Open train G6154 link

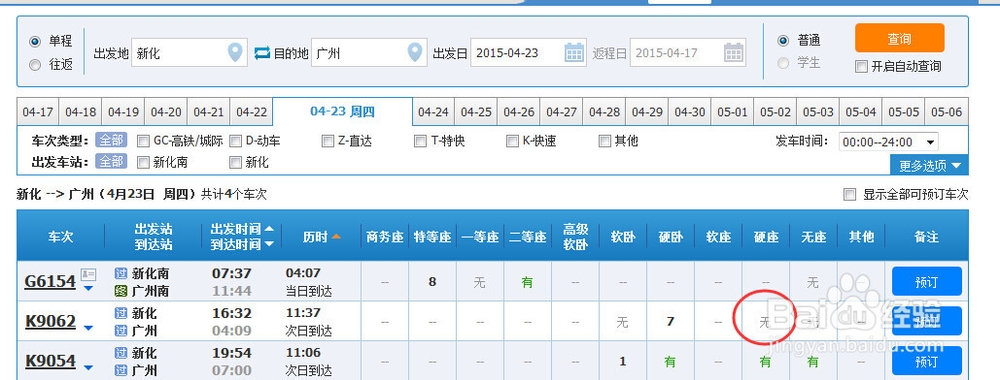tap(50, 281)
